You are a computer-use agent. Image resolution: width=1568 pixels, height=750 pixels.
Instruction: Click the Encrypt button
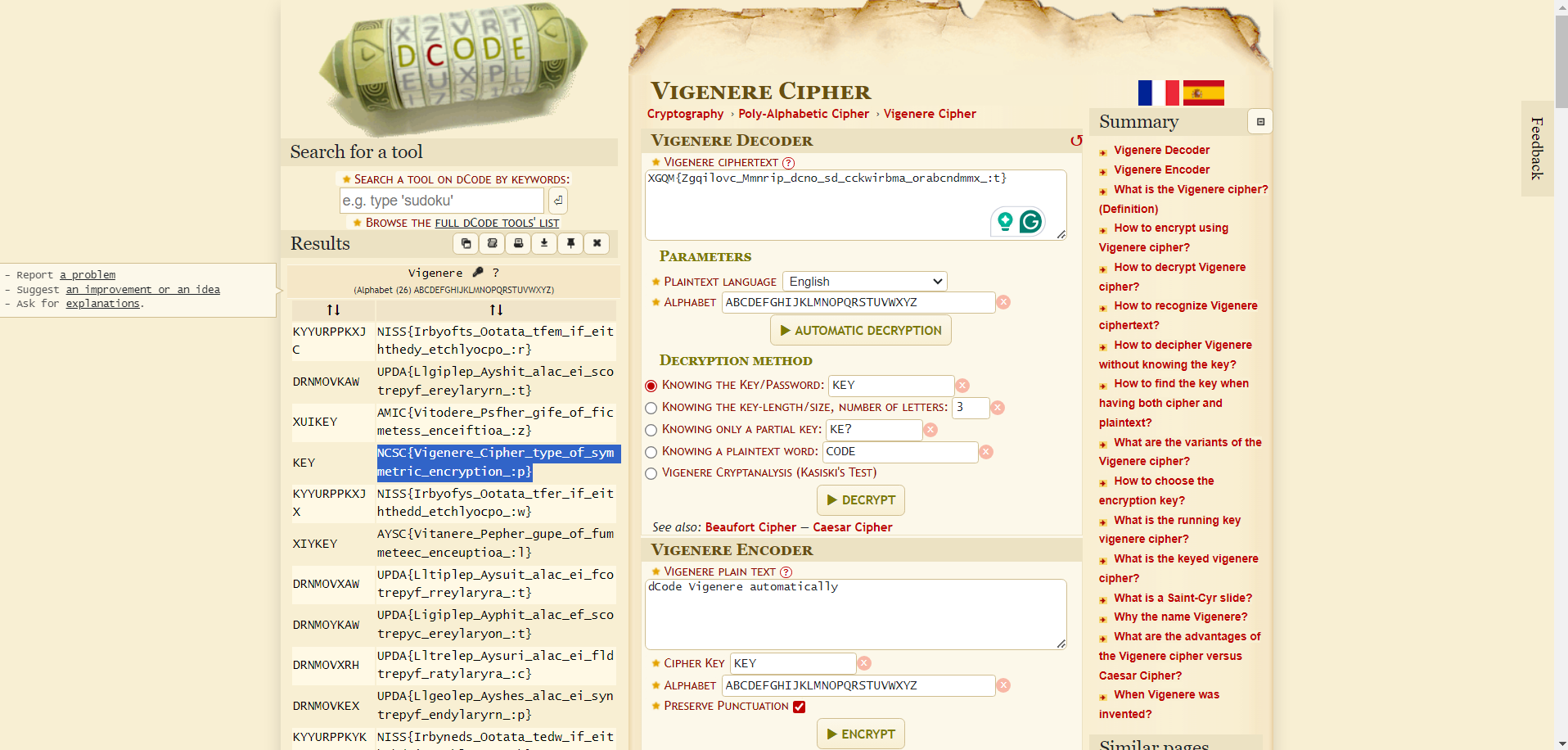point(860,734)
